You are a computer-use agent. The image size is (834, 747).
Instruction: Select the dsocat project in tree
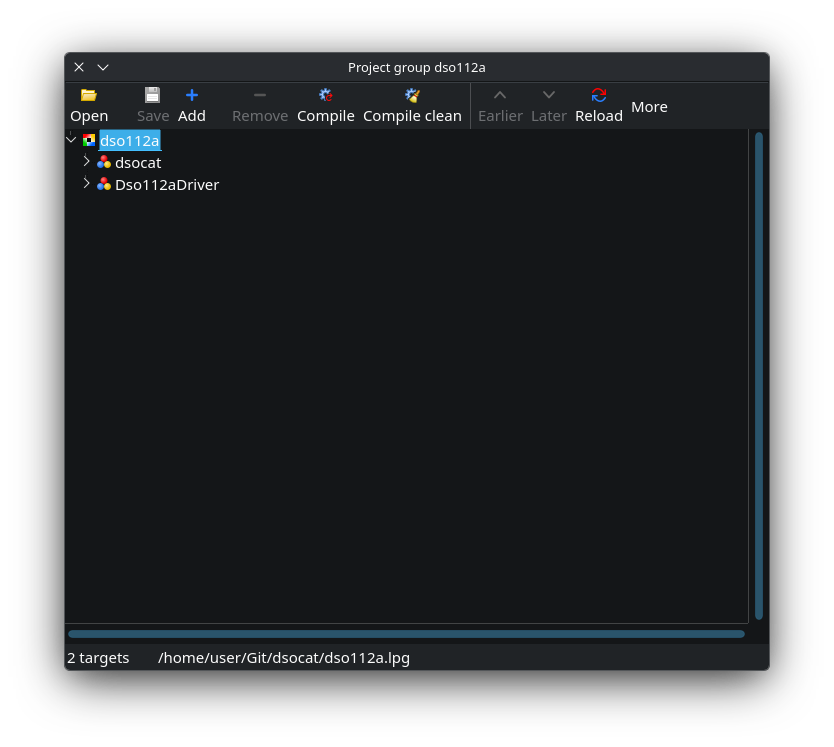coord(138,163)
